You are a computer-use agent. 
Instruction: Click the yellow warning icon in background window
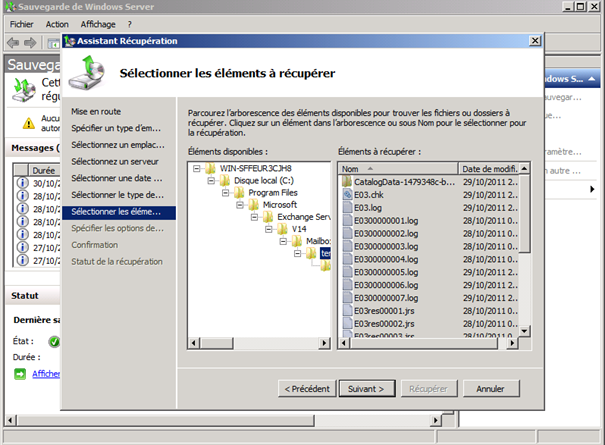29,123
